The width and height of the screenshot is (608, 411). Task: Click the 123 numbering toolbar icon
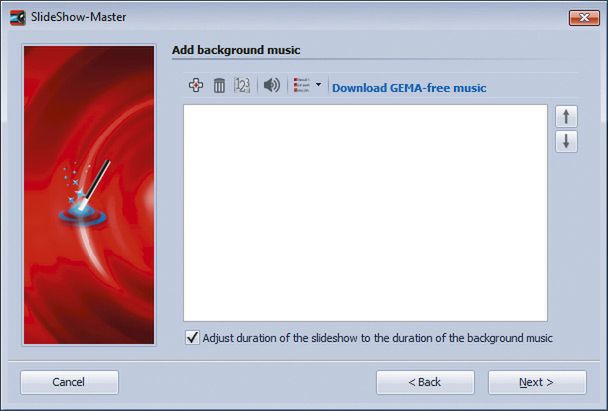pos(242,85)
